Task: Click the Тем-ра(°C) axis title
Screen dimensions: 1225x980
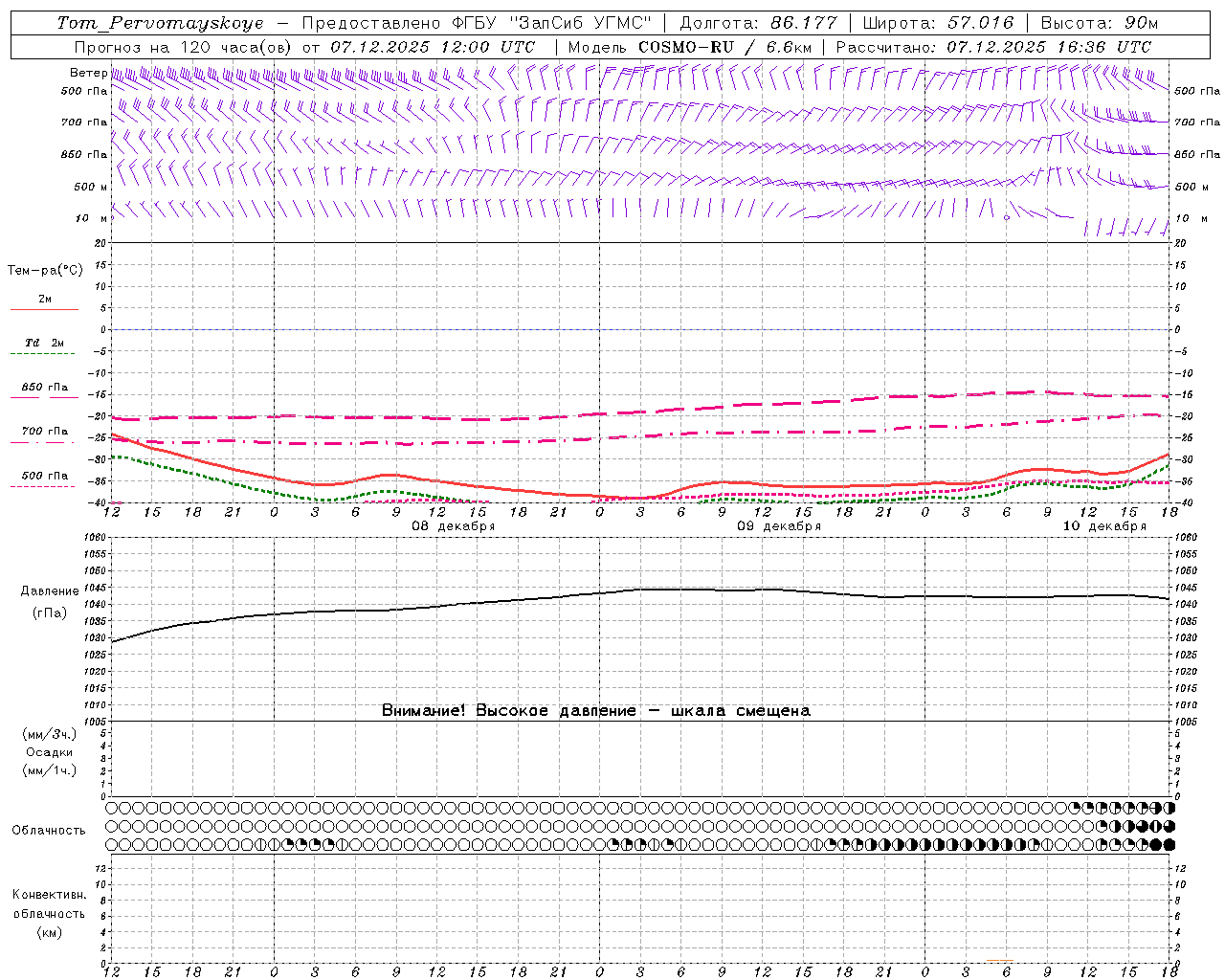Action: (x=45, y=271)
